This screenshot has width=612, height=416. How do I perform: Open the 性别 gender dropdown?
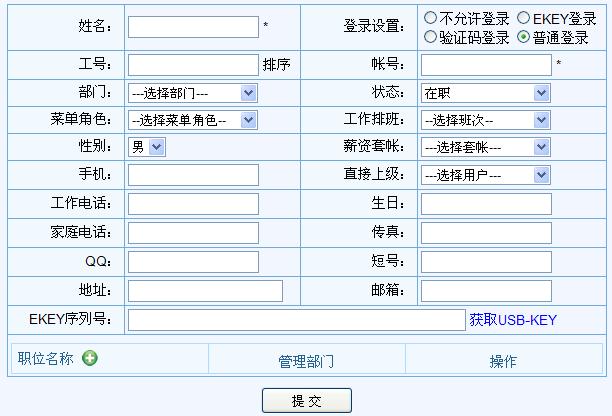tap(147, 147)
